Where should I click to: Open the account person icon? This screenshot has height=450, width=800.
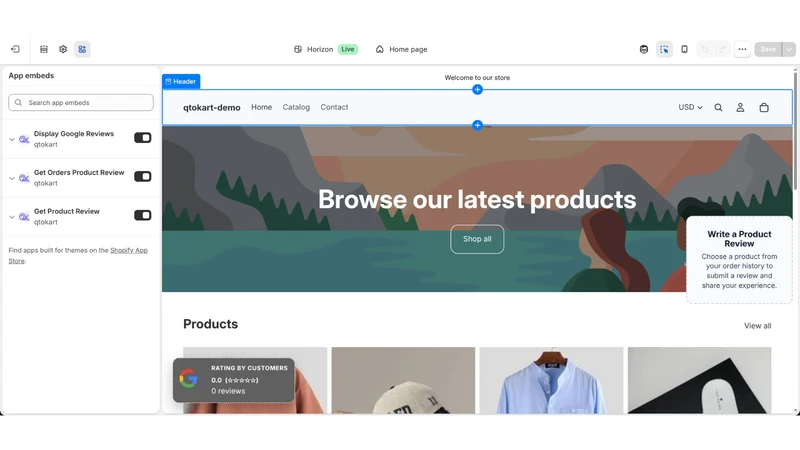(740, 107)
